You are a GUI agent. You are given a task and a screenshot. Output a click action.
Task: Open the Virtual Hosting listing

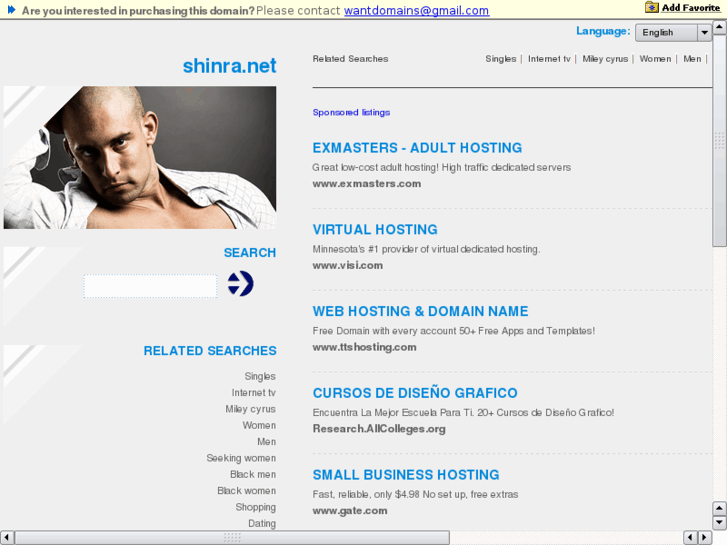[375, 230]
